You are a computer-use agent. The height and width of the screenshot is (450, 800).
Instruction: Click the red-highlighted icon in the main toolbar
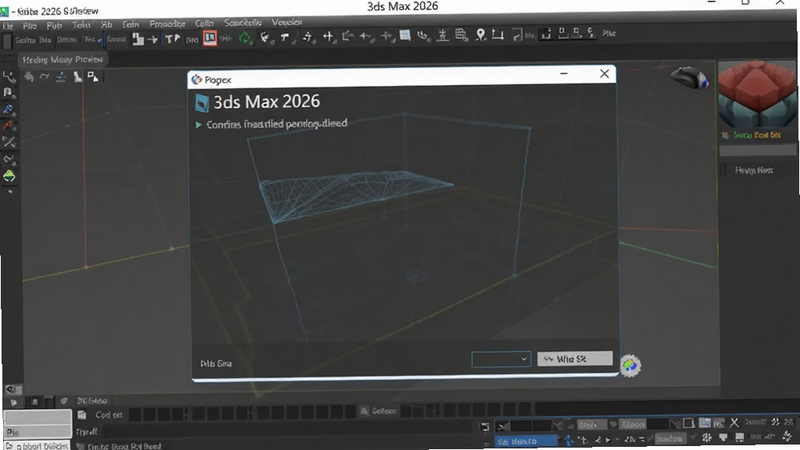tap(210, 38)
